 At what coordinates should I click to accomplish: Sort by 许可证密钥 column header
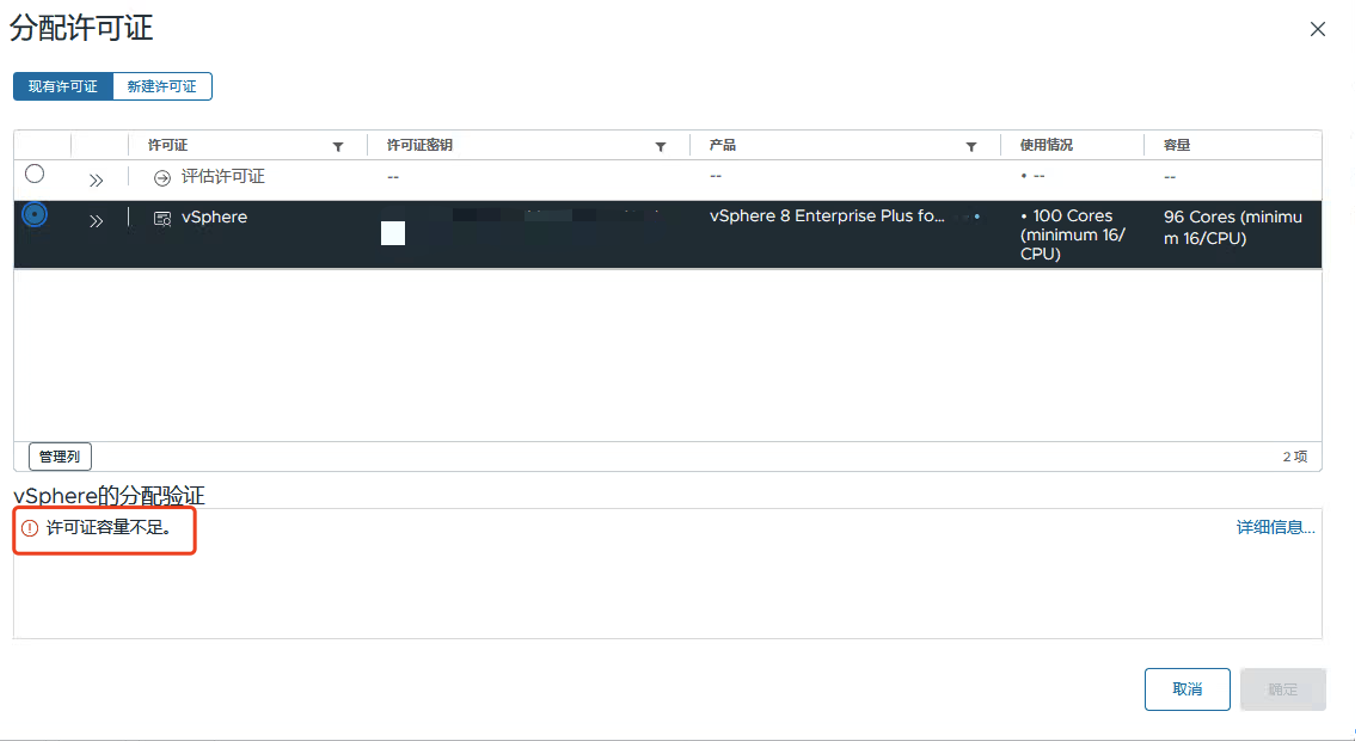click(x=420, y=146)
